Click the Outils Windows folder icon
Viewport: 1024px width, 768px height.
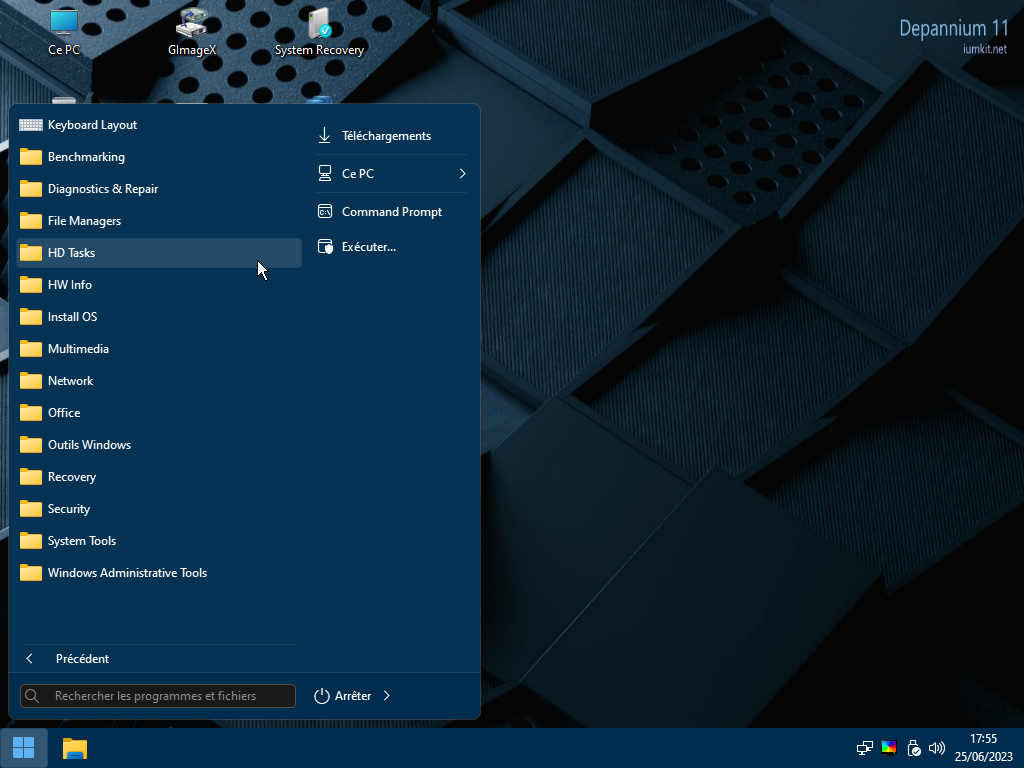[31, 445]
